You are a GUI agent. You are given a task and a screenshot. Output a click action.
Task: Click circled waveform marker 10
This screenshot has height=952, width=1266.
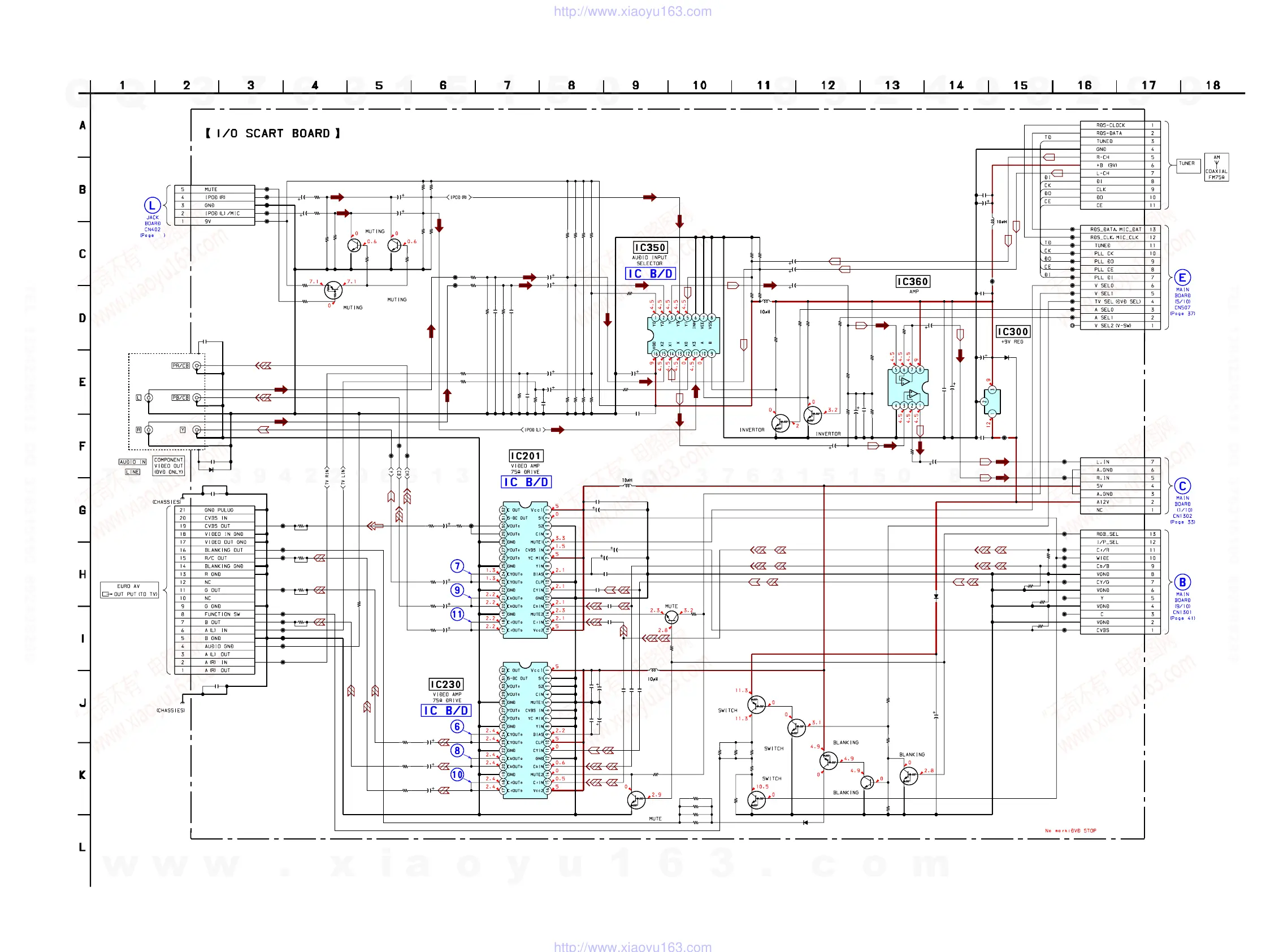tap(457, 774)
